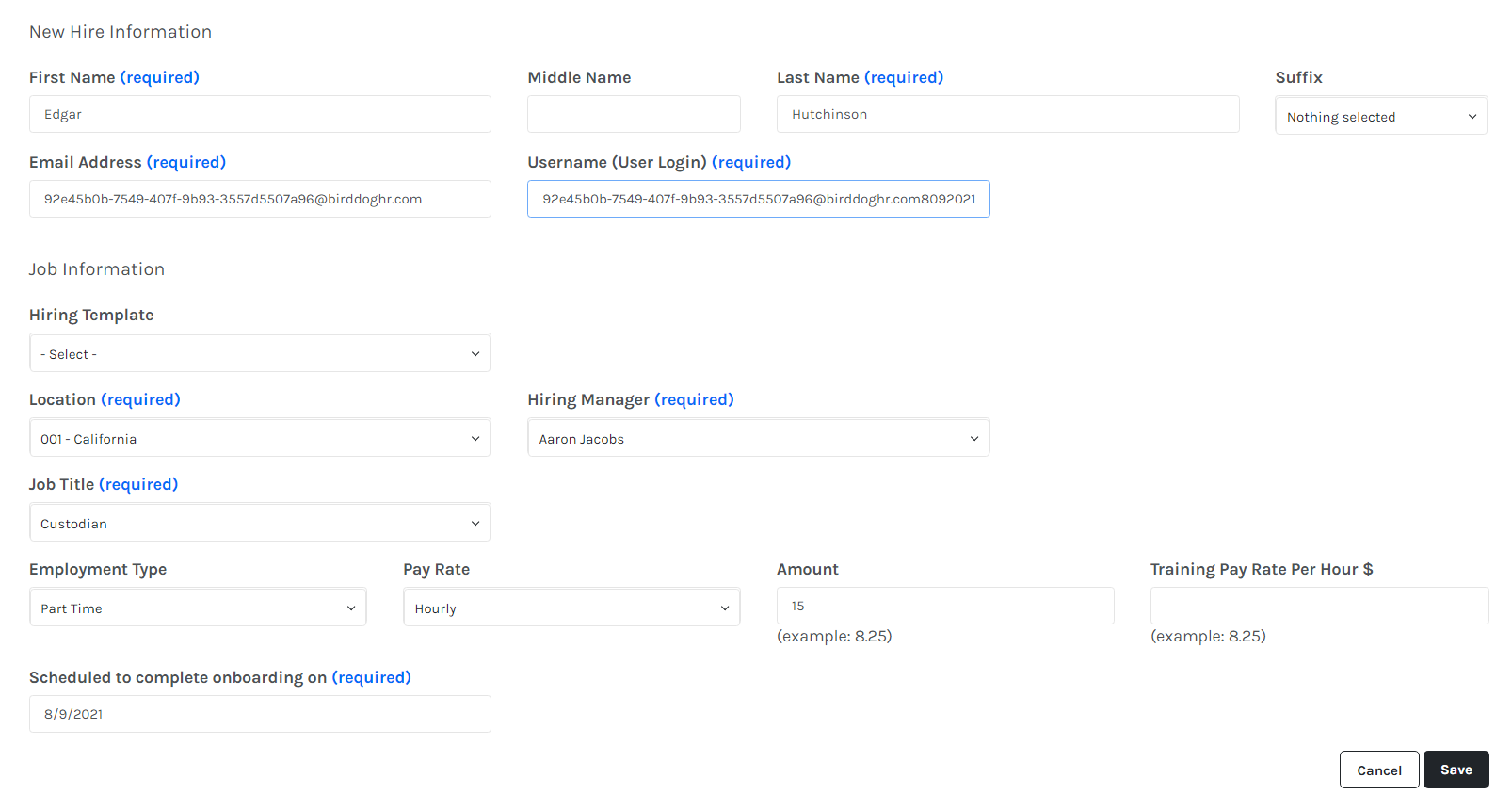Click the Last Name field containing Hutchinson

[x=1007, y=114]
